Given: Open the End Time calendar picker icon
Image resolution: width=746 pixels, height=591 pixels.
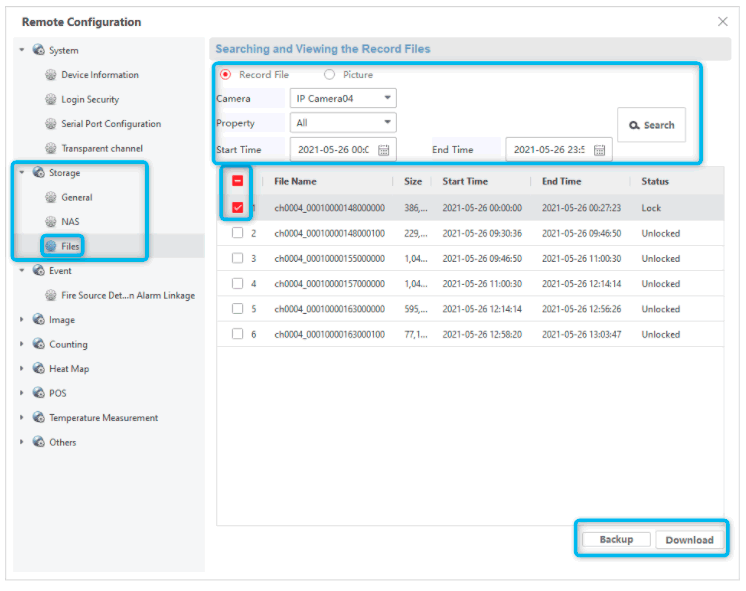Looking at the screenshot, I should [600, 150].
